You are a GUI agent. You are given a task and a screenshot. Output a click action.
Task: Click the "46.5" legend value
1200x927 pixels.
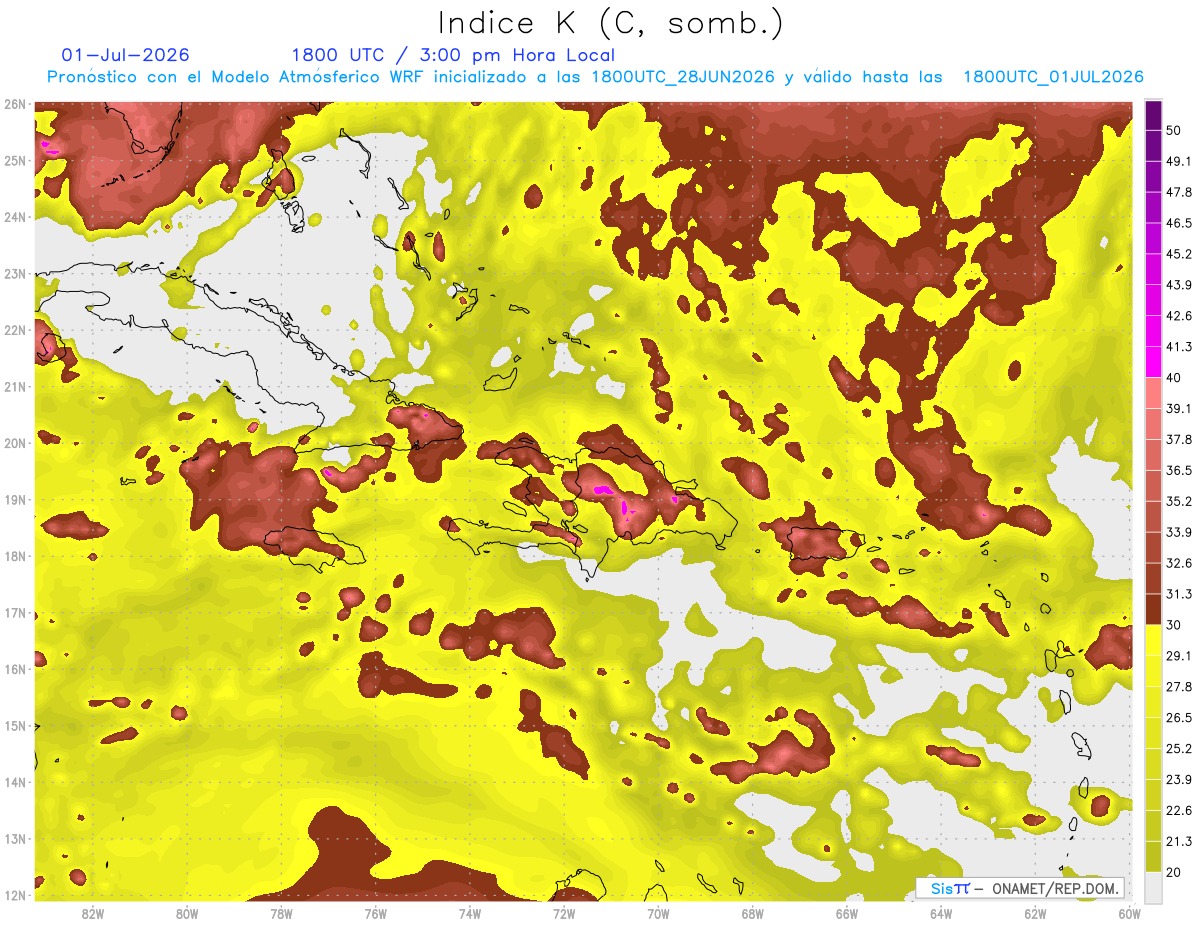click(1178, 223)
